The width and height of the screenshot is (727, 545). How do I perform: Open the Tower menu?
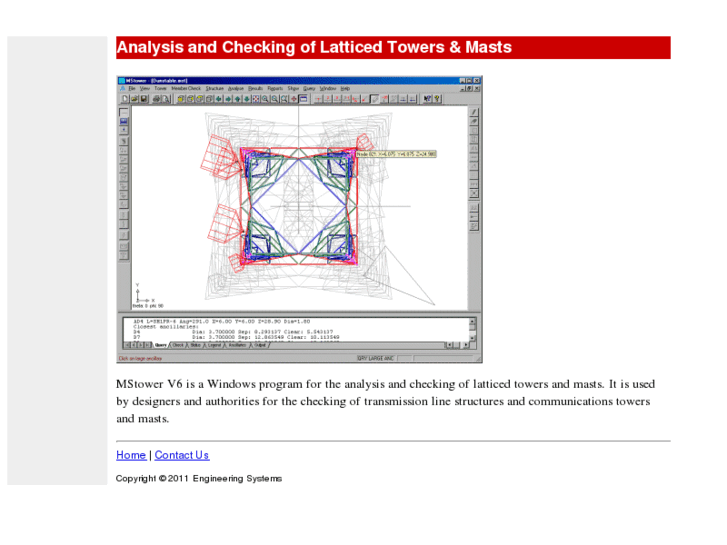[160, 88]
